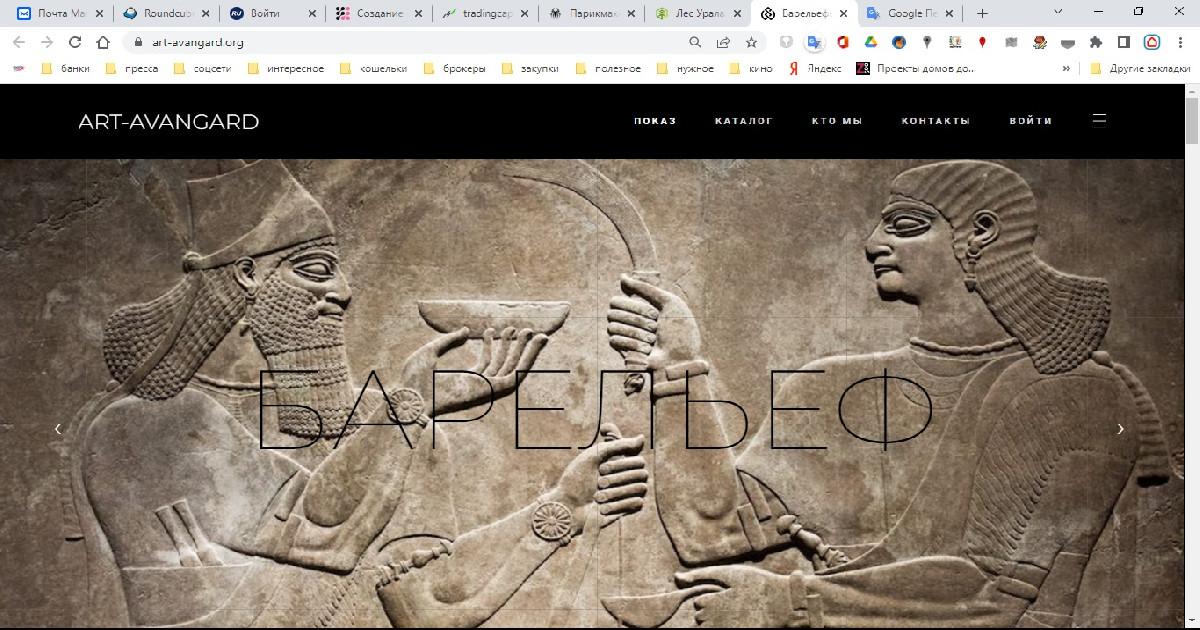The height and width of the screenshot is (630, 1200).
Task: Open profile avatar icon in toolbar
Action: point(1152,42)
